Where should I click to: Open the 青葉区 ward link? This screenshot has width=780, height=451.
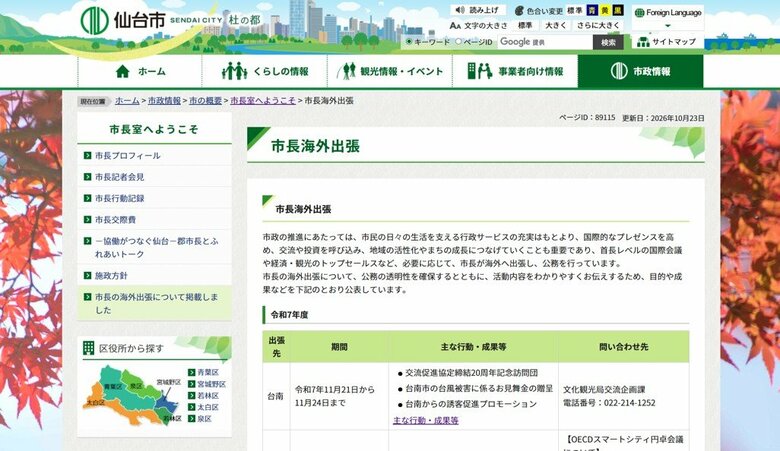208,372
